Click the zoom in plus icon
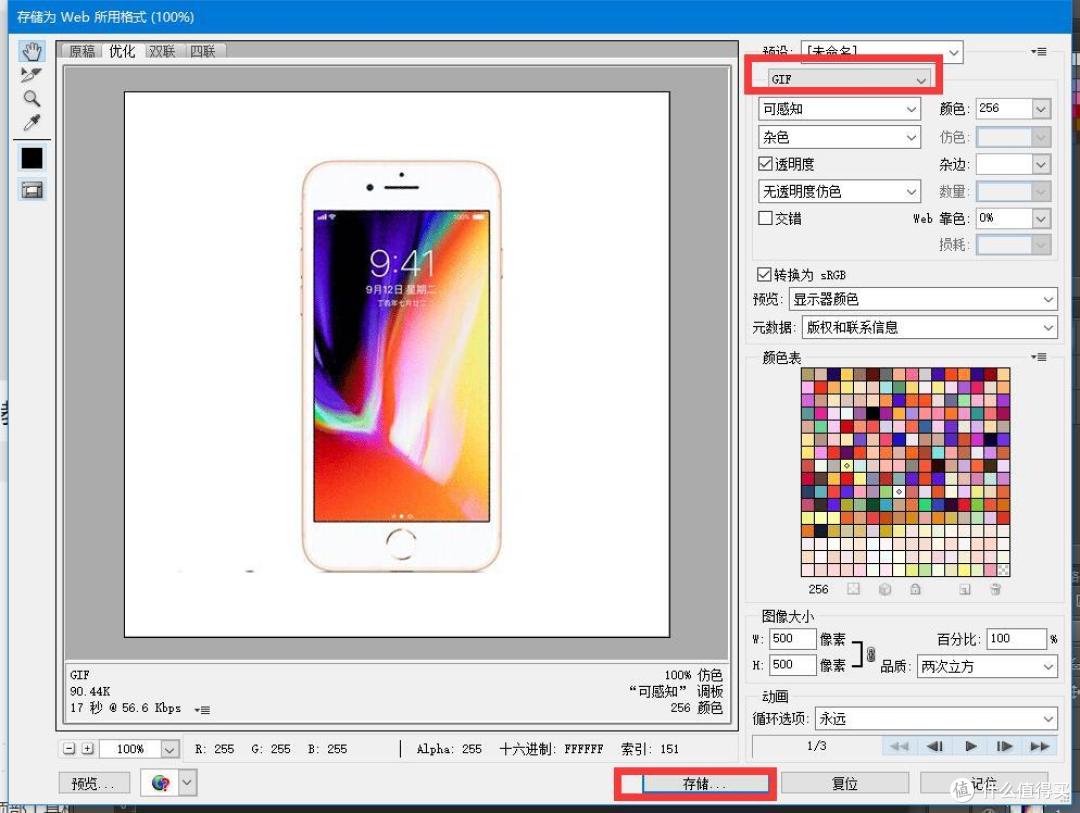 pos(87,748)
